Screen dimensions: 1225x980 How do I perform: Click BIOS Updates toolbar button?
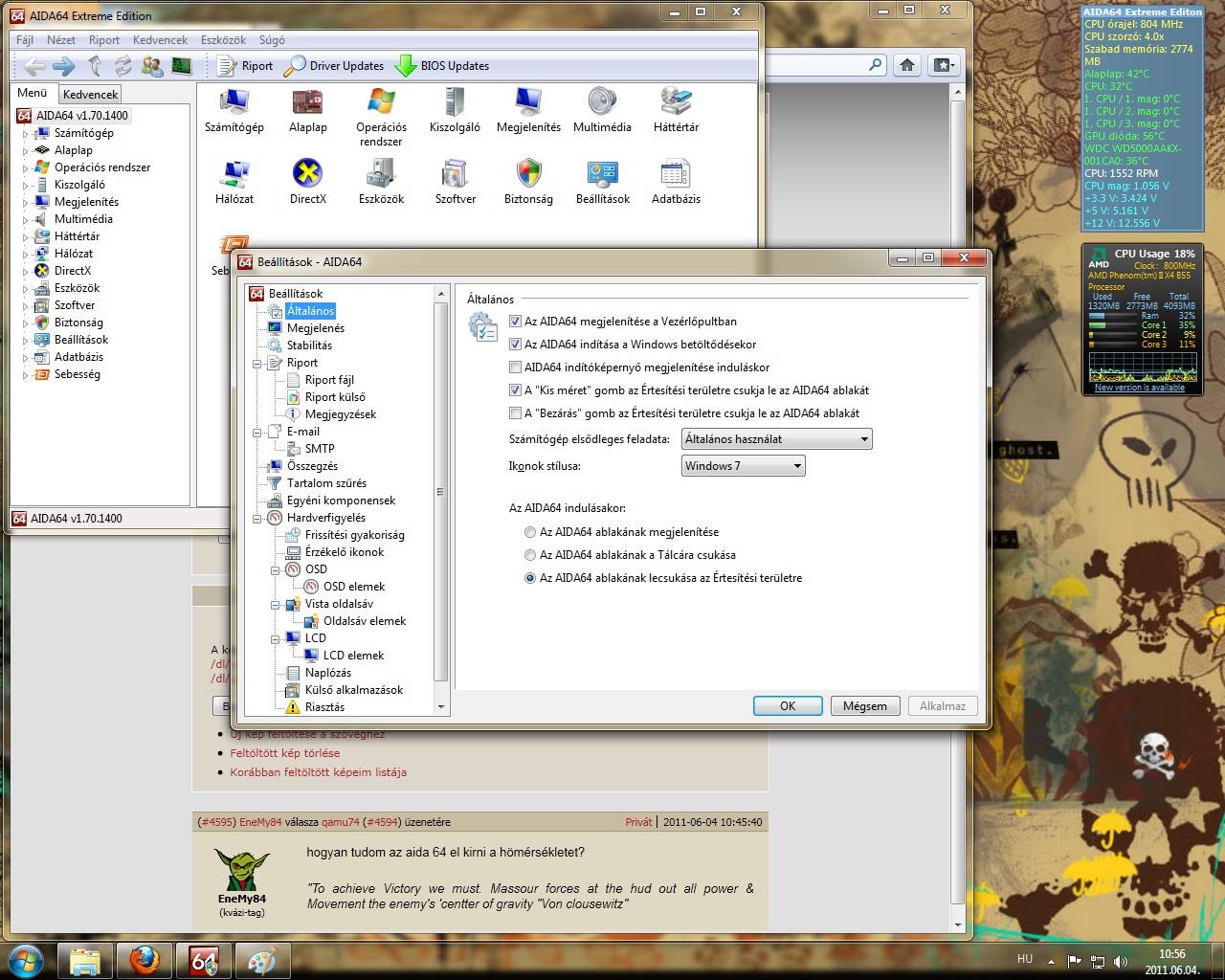[x=442, y=66]
